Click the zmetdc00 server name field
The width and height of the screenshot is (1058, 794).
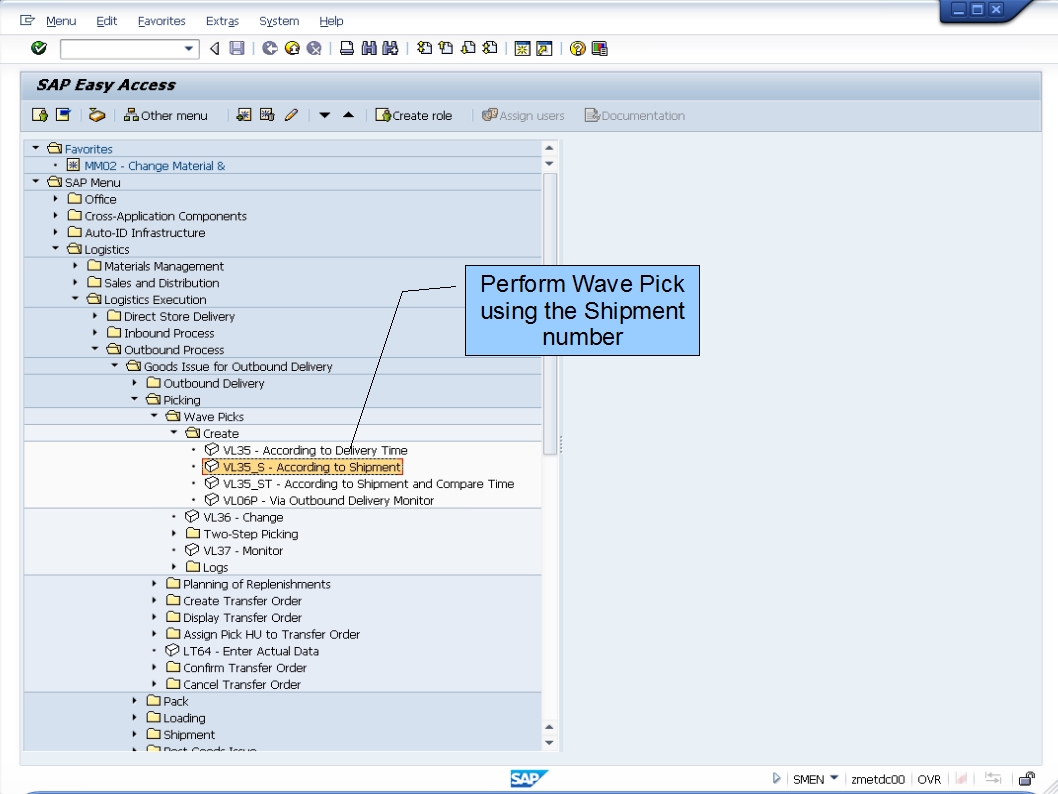tap(877, 779)
